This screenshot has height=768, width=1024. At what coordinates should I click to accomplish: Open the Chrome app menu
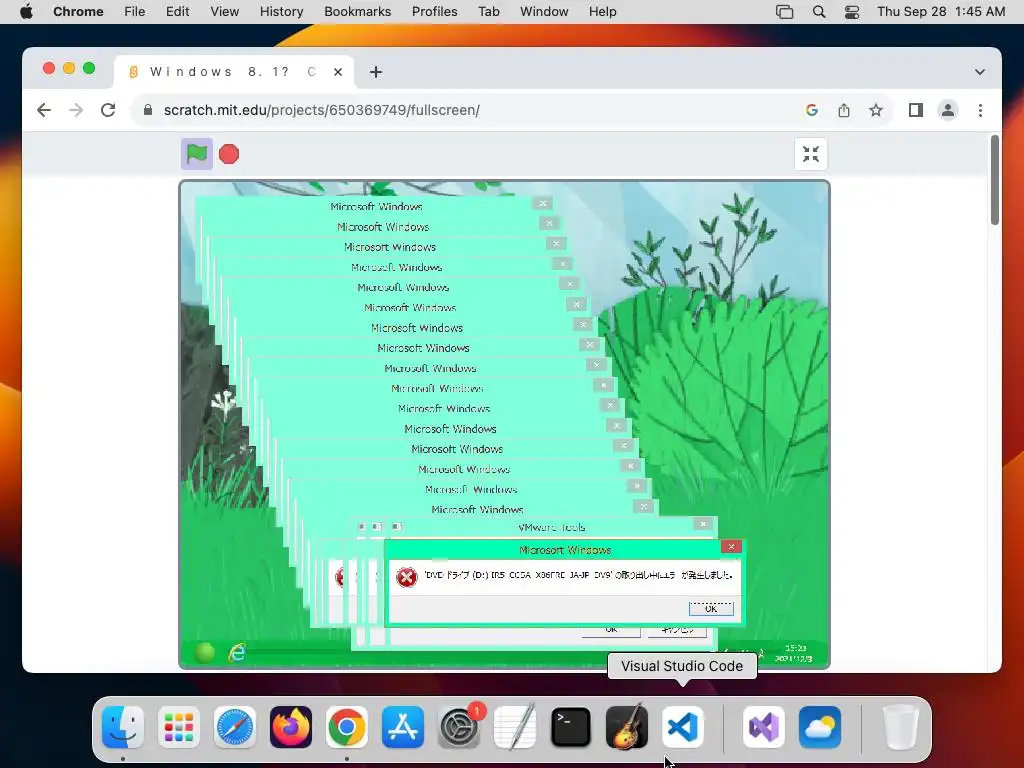78,12
